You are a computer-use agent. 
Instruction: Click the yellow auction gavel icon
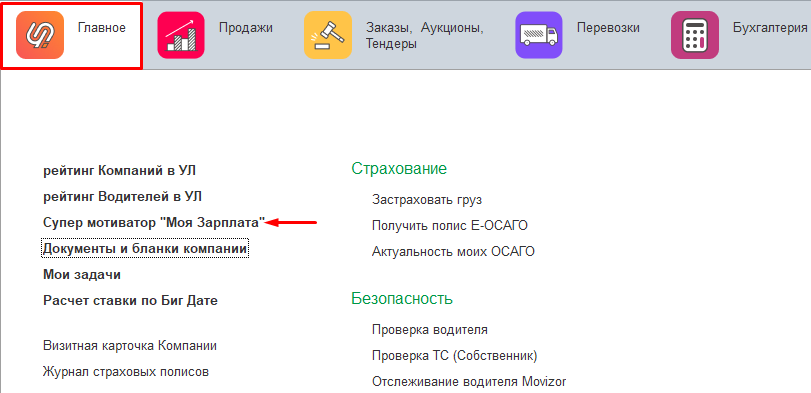point(328,35)
